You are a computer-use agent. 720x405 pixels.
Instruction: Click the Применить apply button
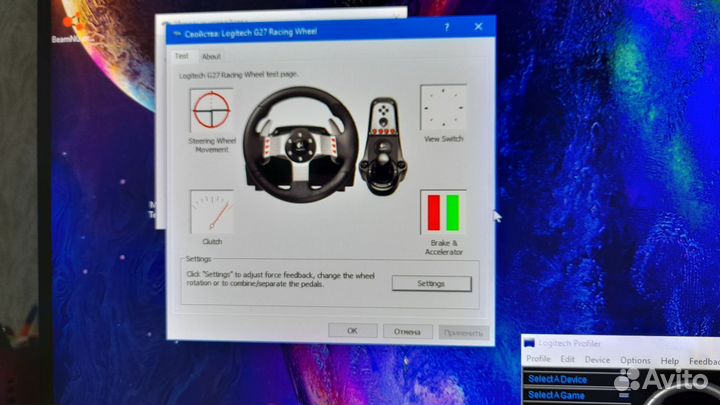(x=463, y=332)
